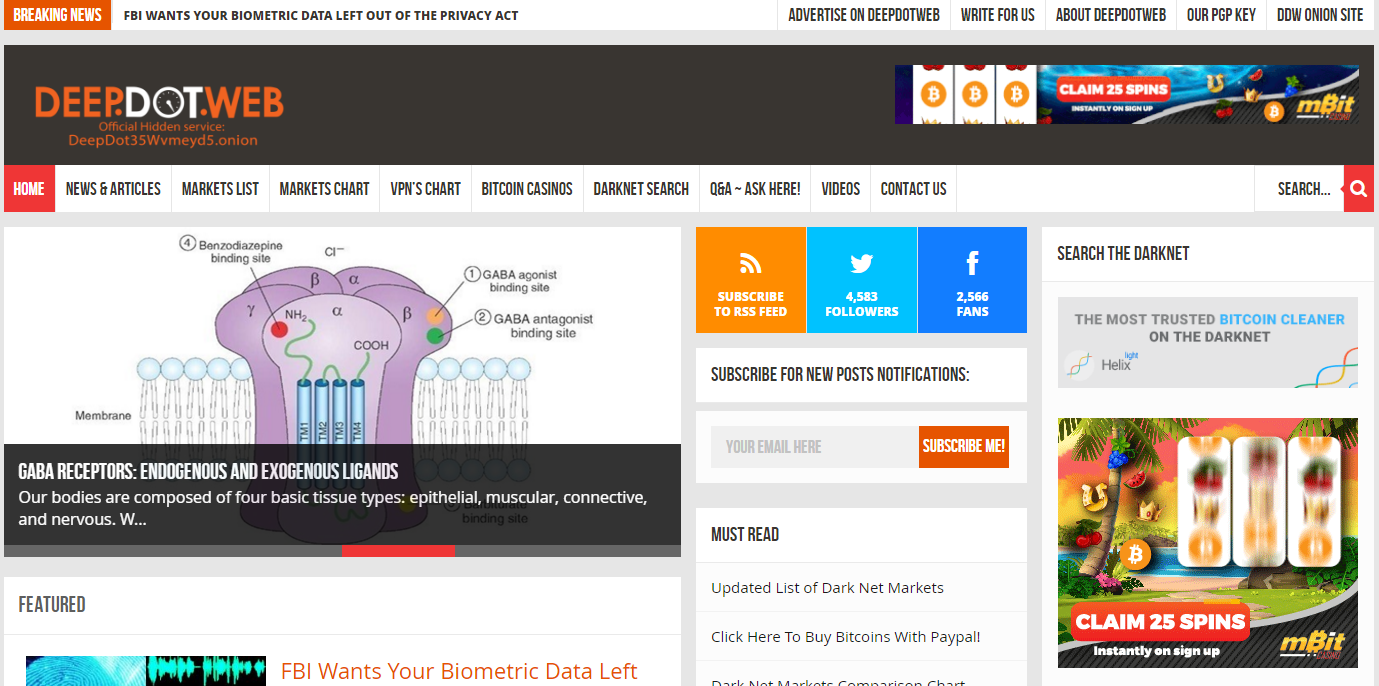Click the Twitter followers tile
This screenshot has width=1379, height=686.
[x=861, y=280]
